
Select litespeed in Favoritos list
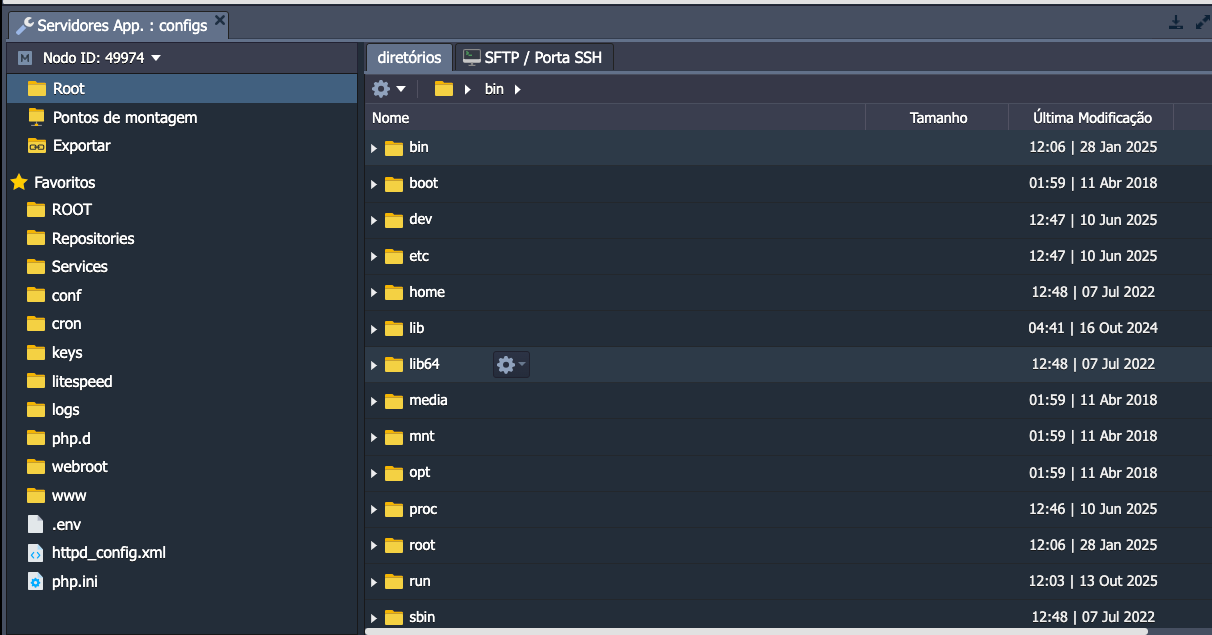[x=82, y=381]
